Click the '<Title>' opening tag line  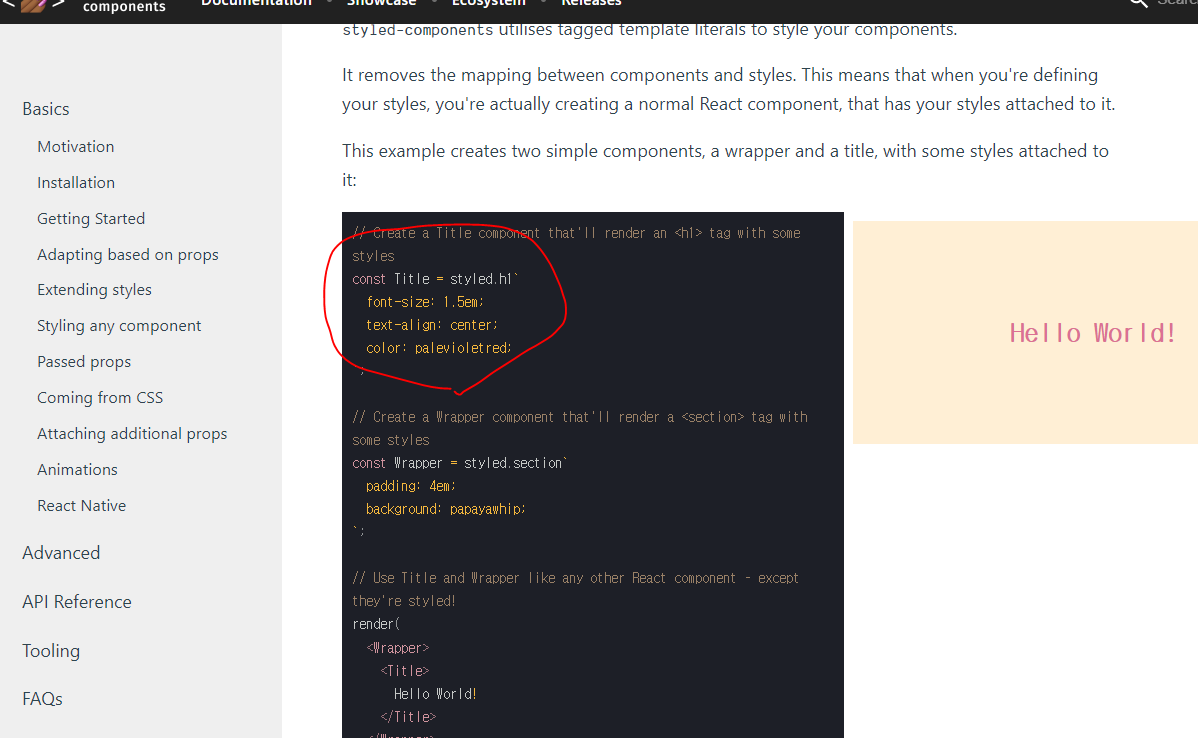point(404,671)
